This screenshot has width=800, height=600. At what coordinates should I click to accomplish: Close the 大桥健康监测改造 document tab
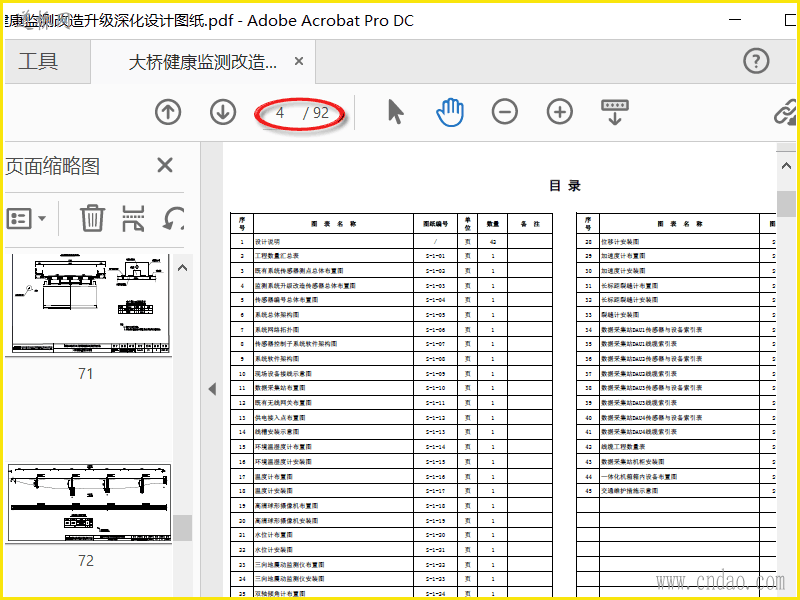click(299, 62)
